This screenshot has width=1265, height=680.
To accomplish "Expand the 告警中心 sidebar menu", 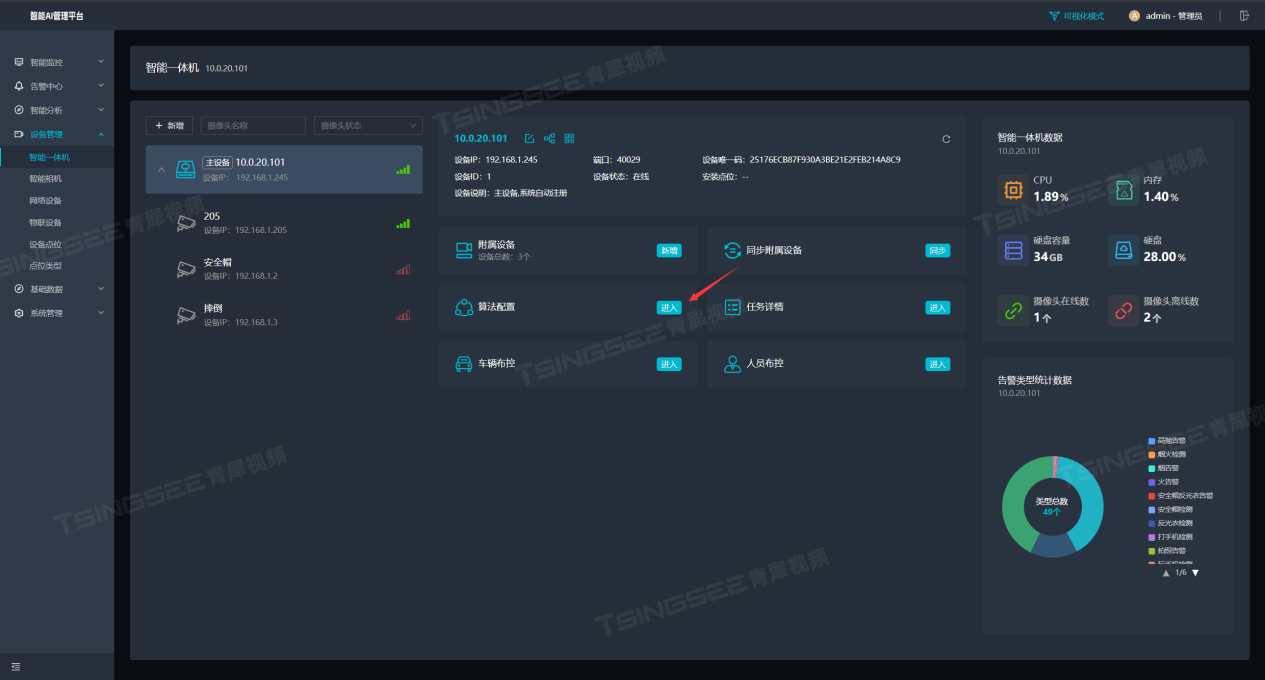I will [57, 86].
